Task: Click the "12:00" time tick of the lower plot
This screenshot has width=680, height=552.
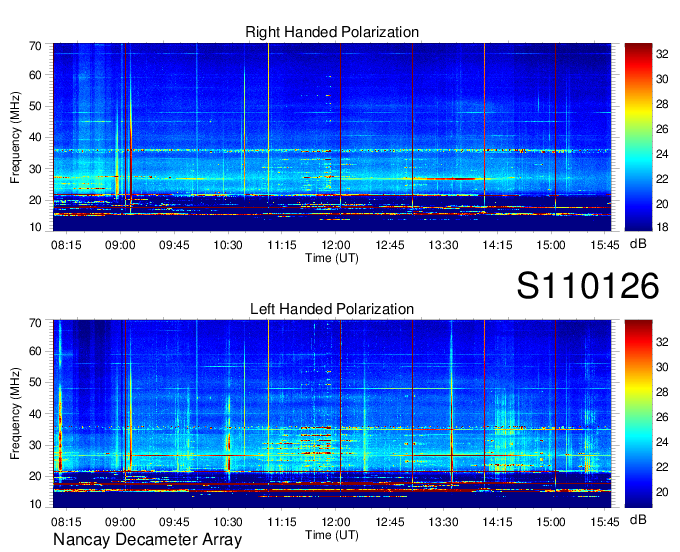Action: pos(336,522)
